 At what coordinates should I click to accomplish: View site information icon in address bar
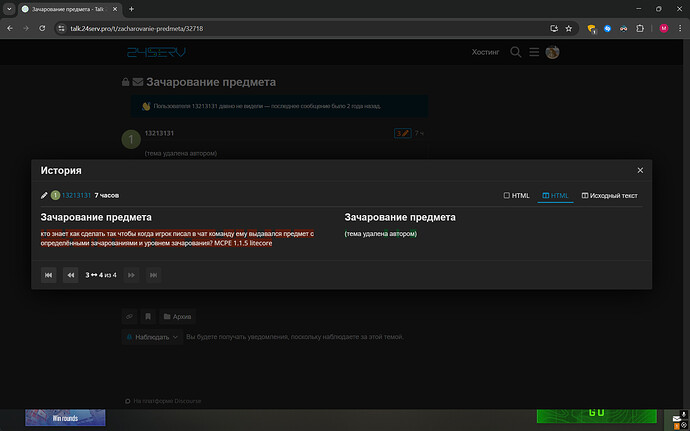point(61,28)
